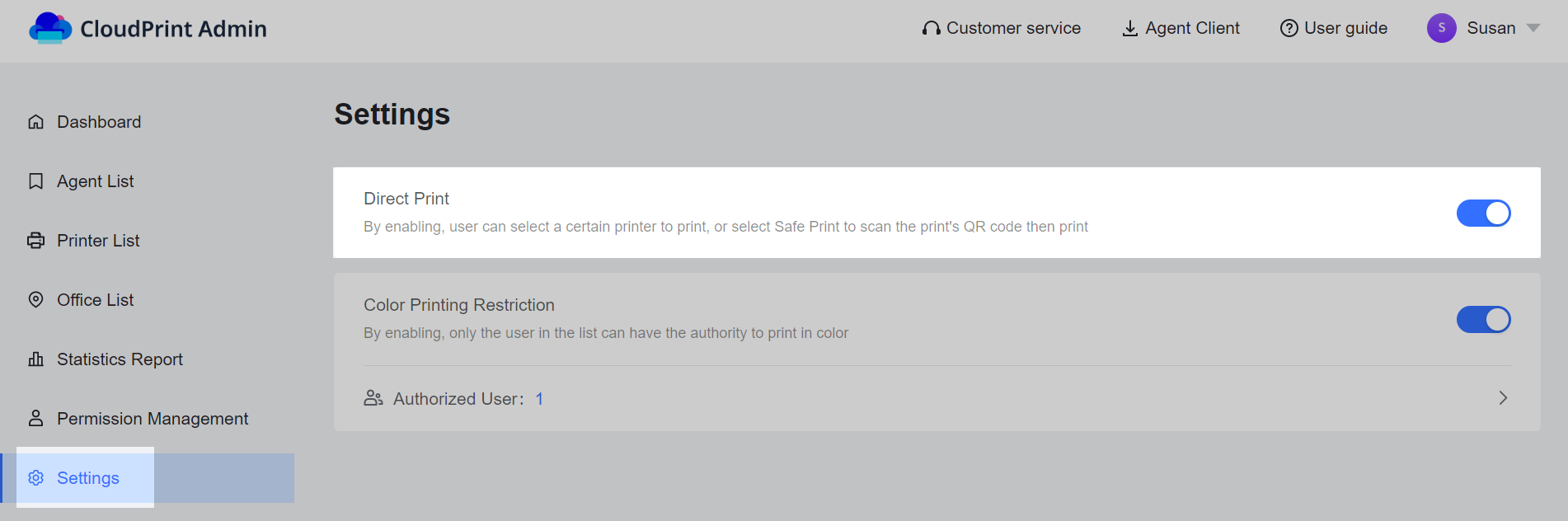Click the Agent List bookmark icon
1568x521 pixels.
pos(35,181)
